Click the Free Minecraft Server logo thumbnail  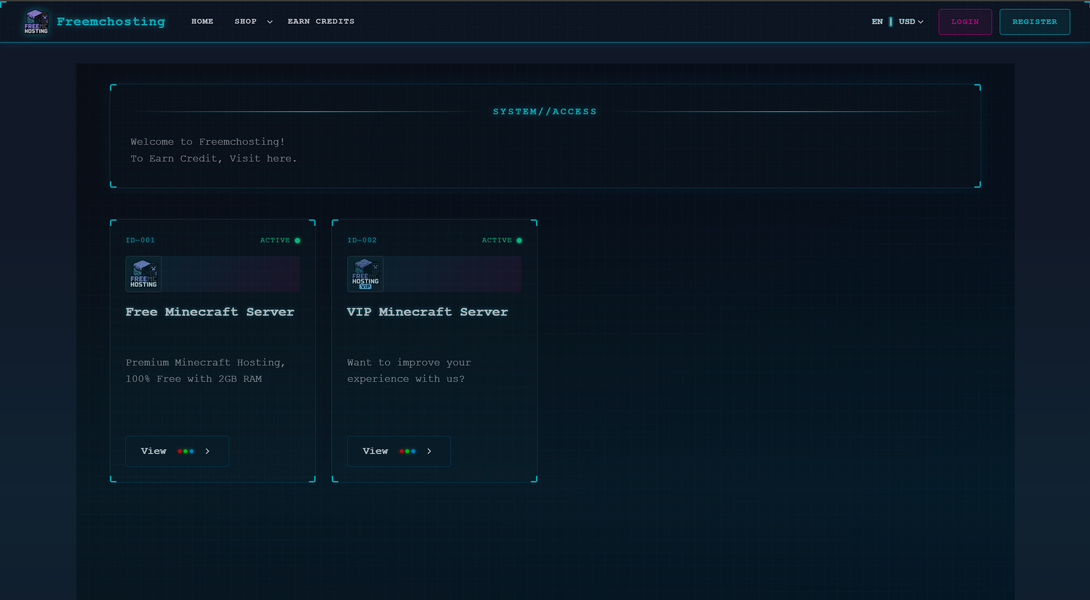click(143, 274)
